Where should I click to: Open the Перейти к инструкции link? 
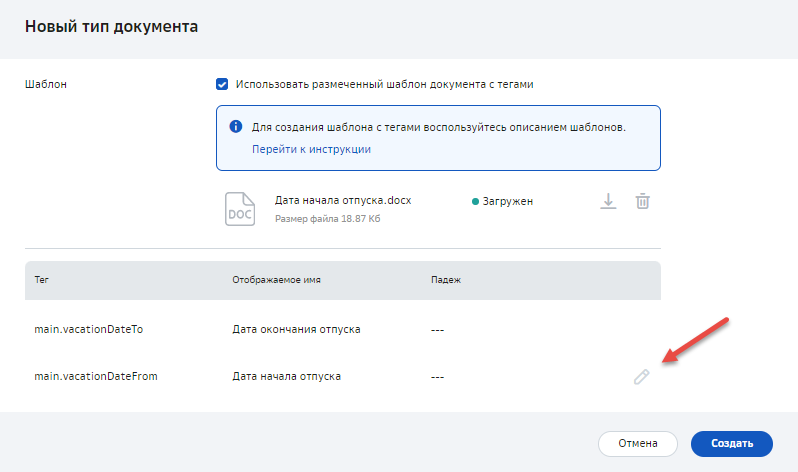pos(311,149)
